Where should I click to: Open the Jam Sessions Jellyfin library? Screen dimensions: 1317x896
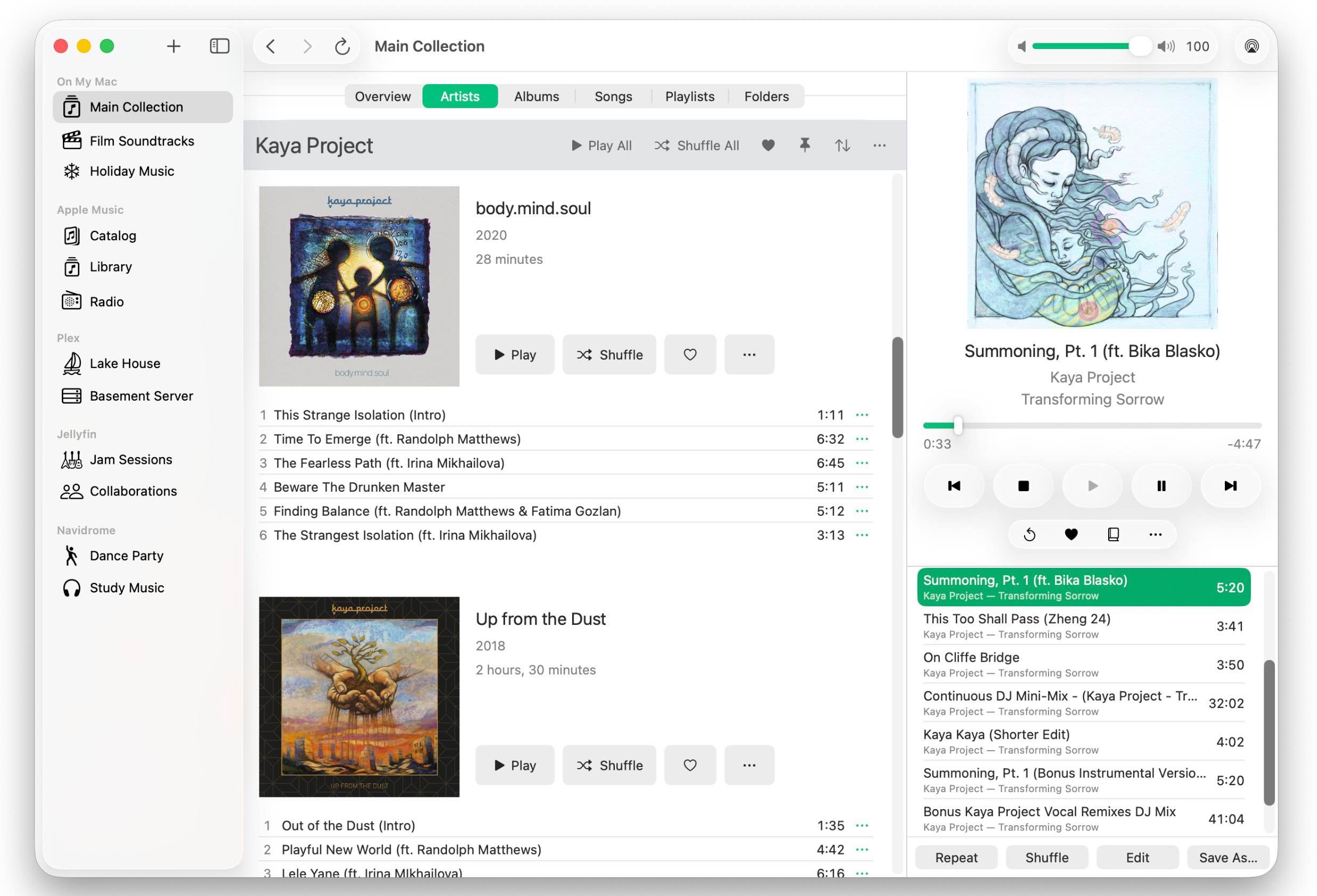coord(131,459)
